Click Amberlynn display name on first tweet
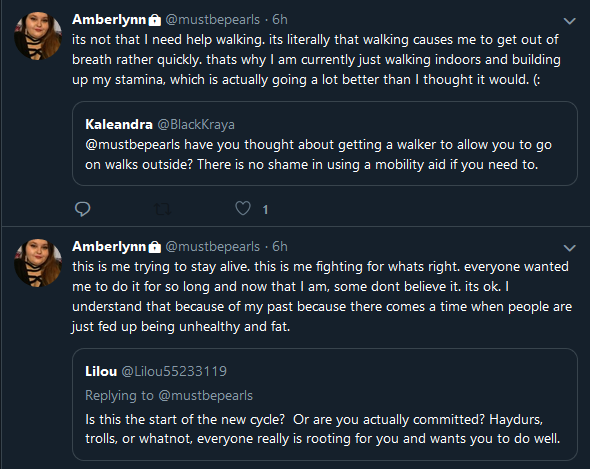Image resolution: width=590 pixels, height=469 pixels. pyautogui.click(x=109, y=20)
